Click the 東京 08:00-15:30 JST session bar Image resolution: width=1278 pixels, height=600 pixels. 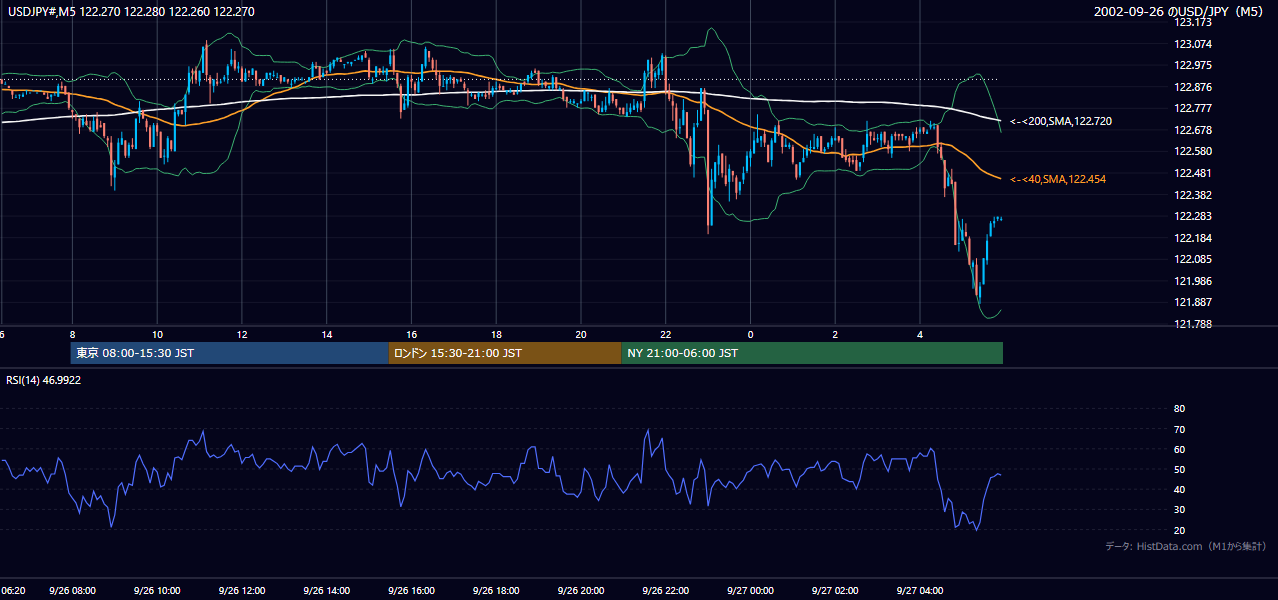(229, 353)
